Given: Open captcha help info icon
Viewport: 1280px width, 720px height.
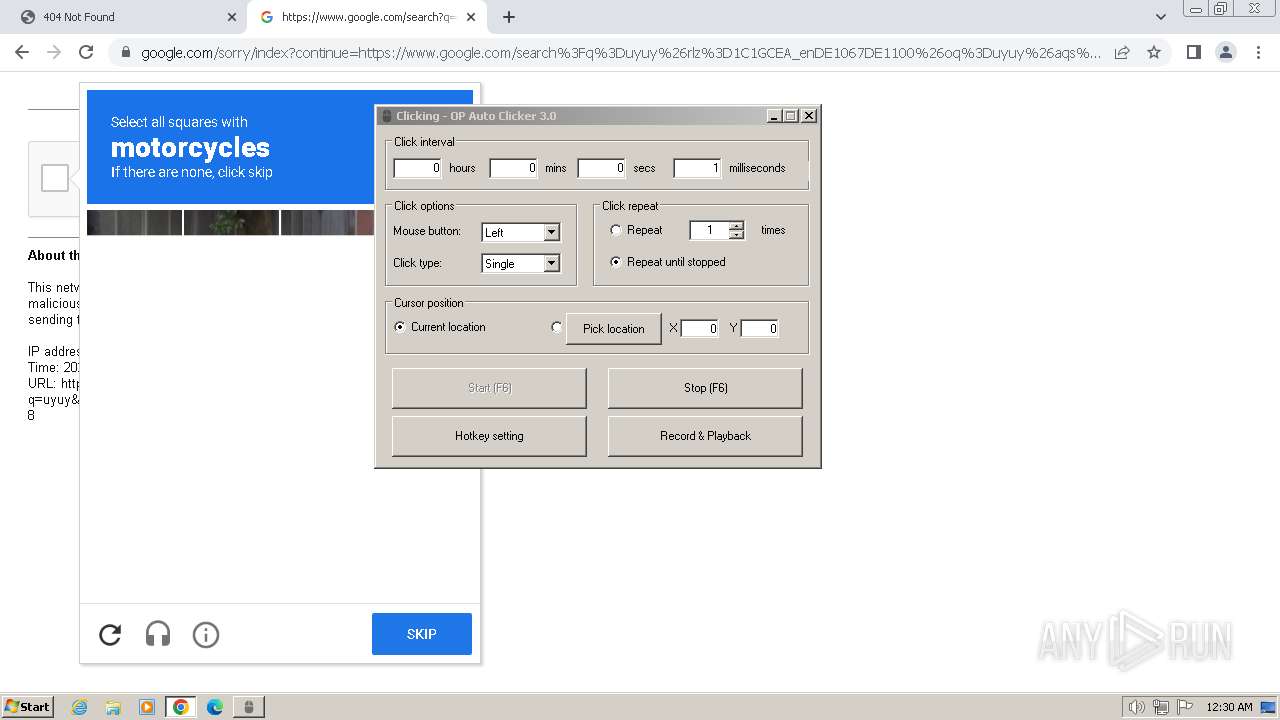Looking at the screenshot, I should 206,634.
